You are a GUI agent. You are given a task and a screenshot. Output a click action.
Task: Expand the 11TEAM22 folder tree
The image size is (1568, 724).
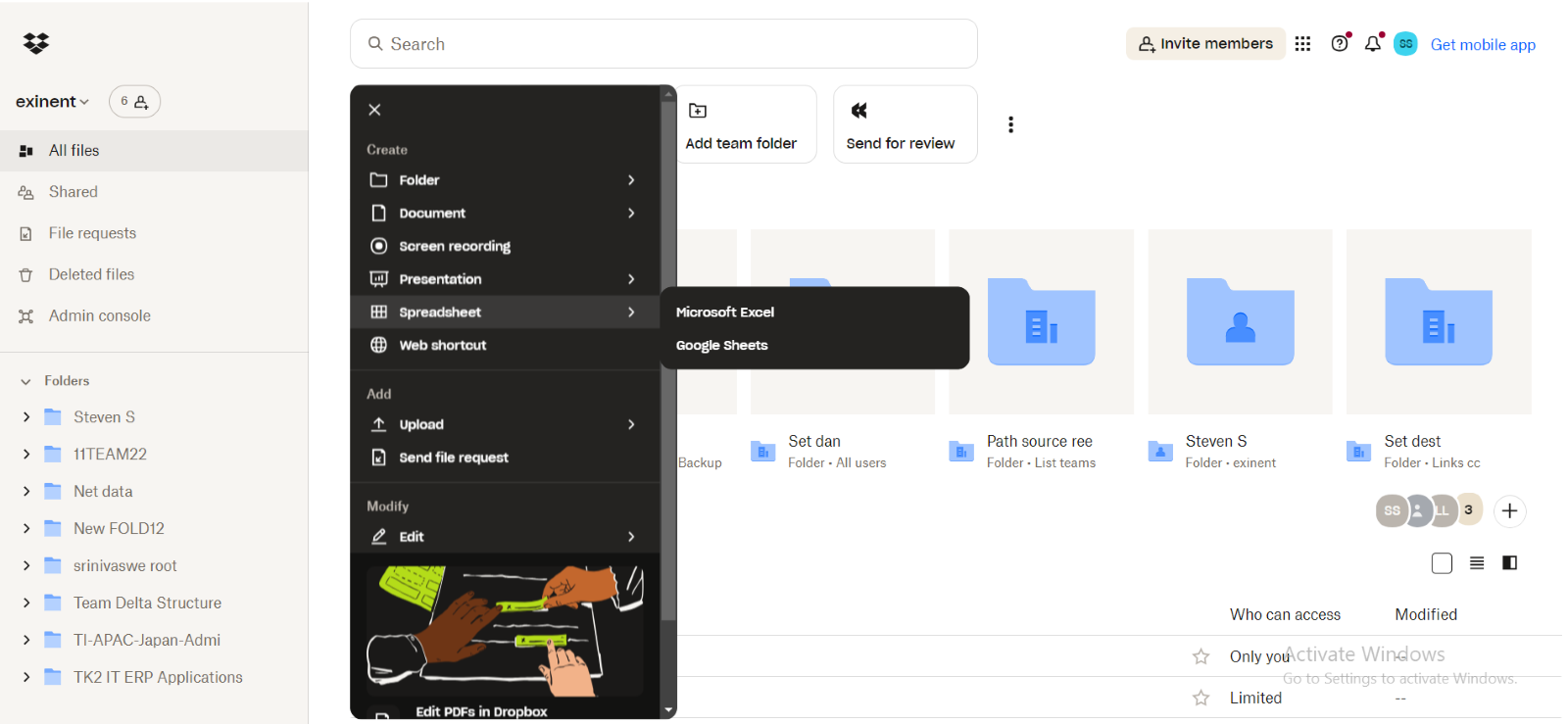26,455
